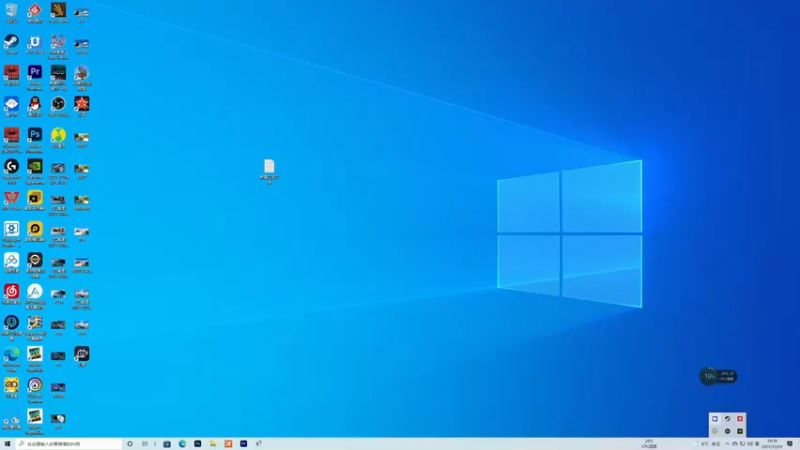The width and height of the screenshot is (800, 450).
Task: Open Microsoft Edge from the taskbar
Action: [x=182, y=444]
